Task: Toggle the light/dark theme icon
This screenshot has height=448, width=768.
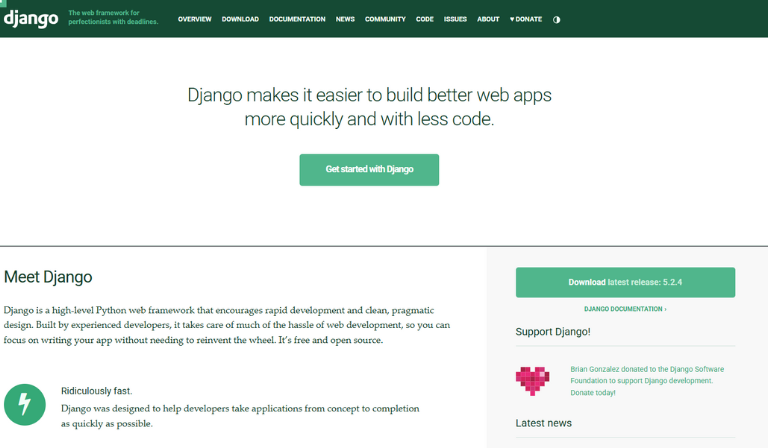Action: pos(556,20)
